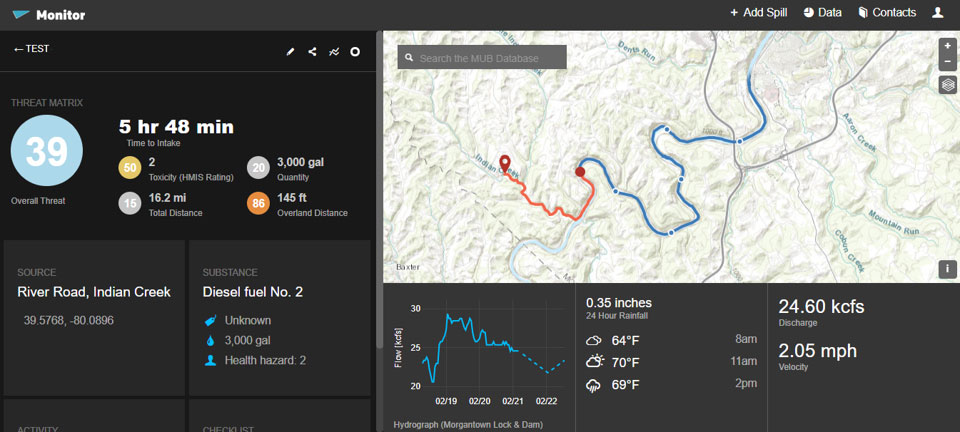The image size is (960, 432).
Task: Click the map info icon
Action: (948, 269)
